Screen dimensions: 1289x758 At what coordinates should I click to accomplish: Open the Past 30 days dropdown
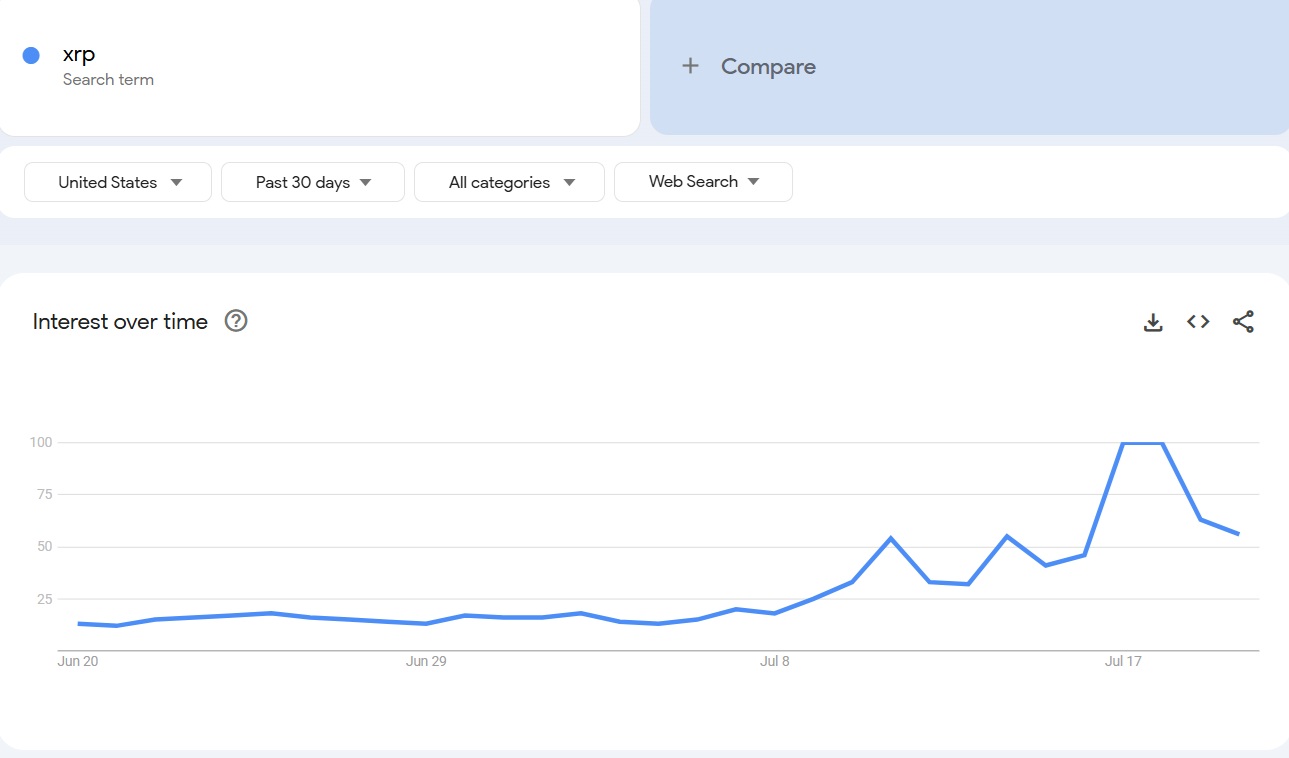[313, 182]
